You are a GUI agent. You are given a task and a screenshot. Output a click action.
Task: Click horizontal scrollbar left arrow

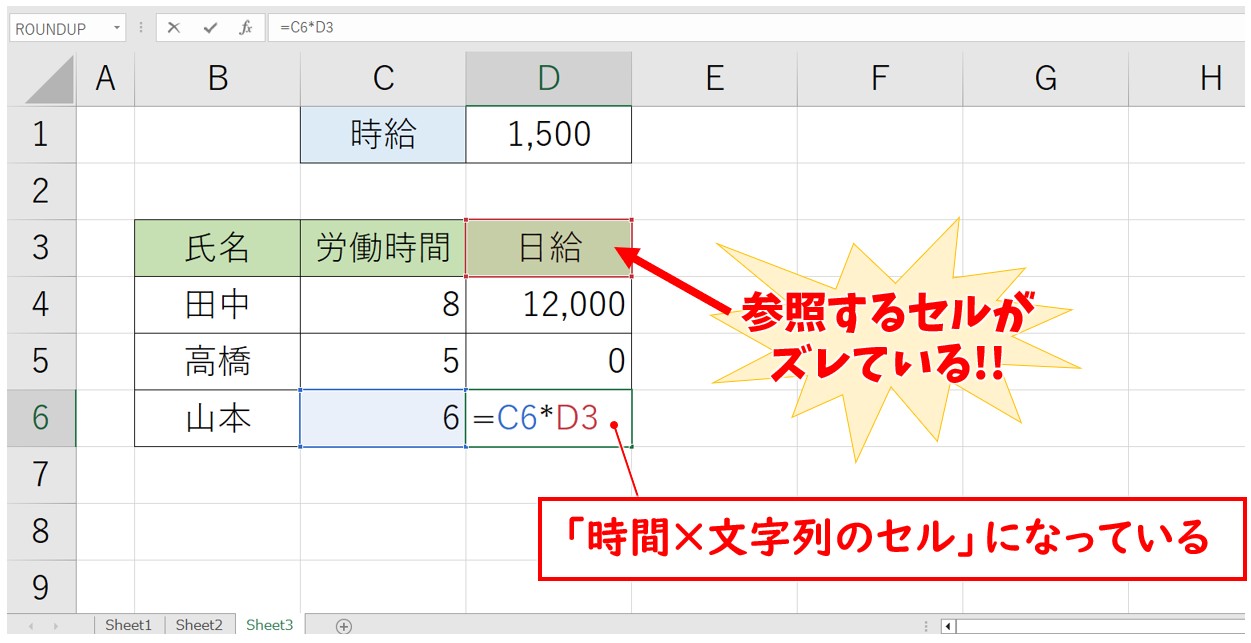point(950,627)
